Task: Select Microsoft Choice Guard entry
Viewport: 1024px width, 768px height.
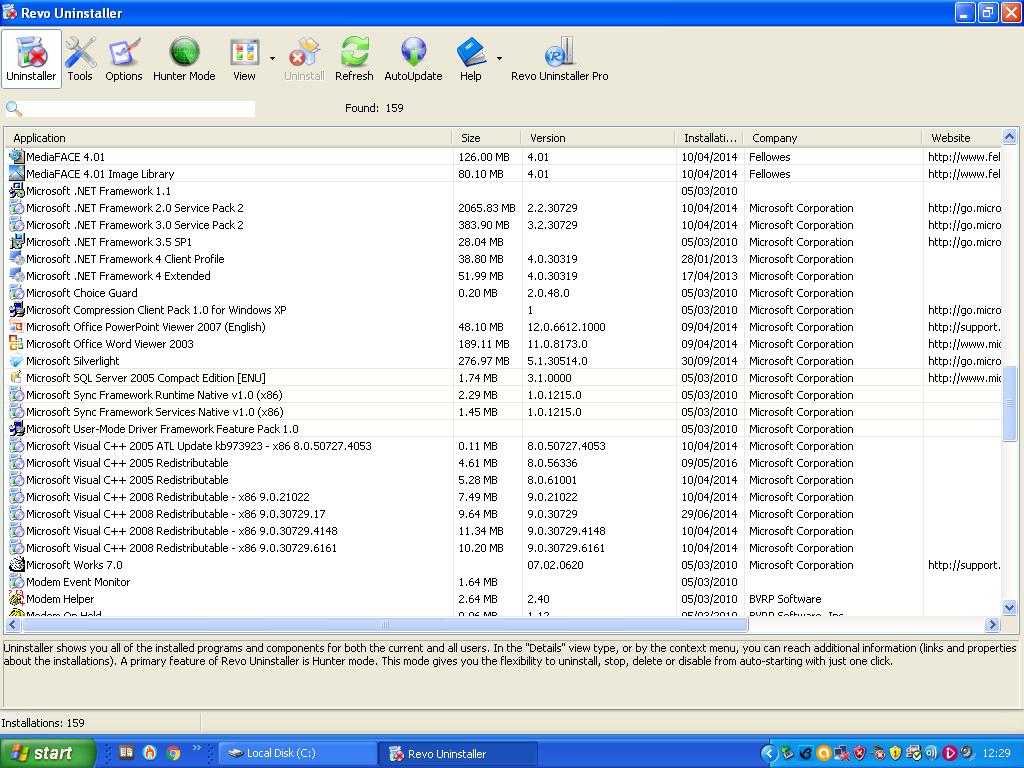Action: [82, 293]
